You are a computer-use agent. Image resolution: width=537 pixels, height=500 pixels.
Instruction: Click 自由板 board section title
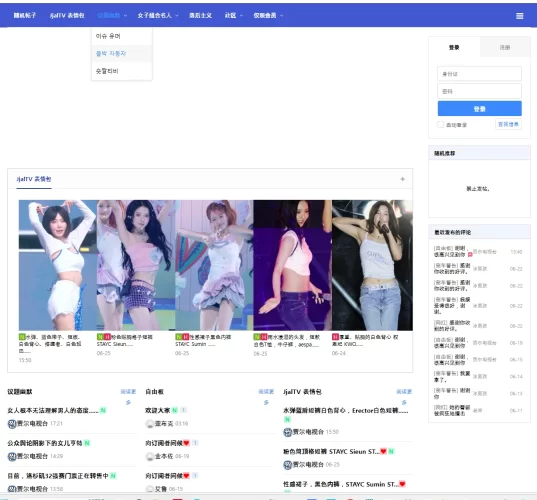pyautogui.click(x=154, y=391)
